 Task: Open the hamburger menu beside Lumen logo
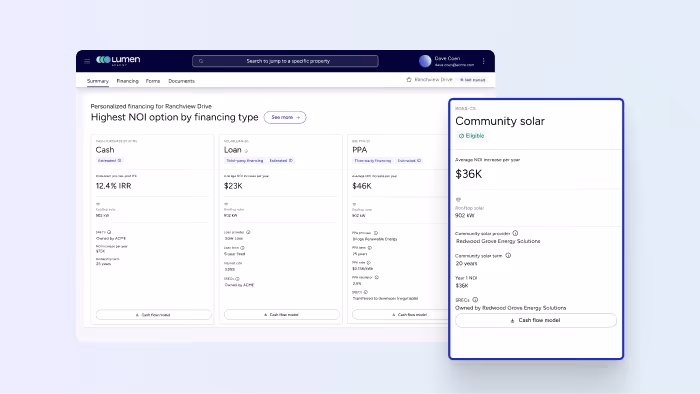87,61
